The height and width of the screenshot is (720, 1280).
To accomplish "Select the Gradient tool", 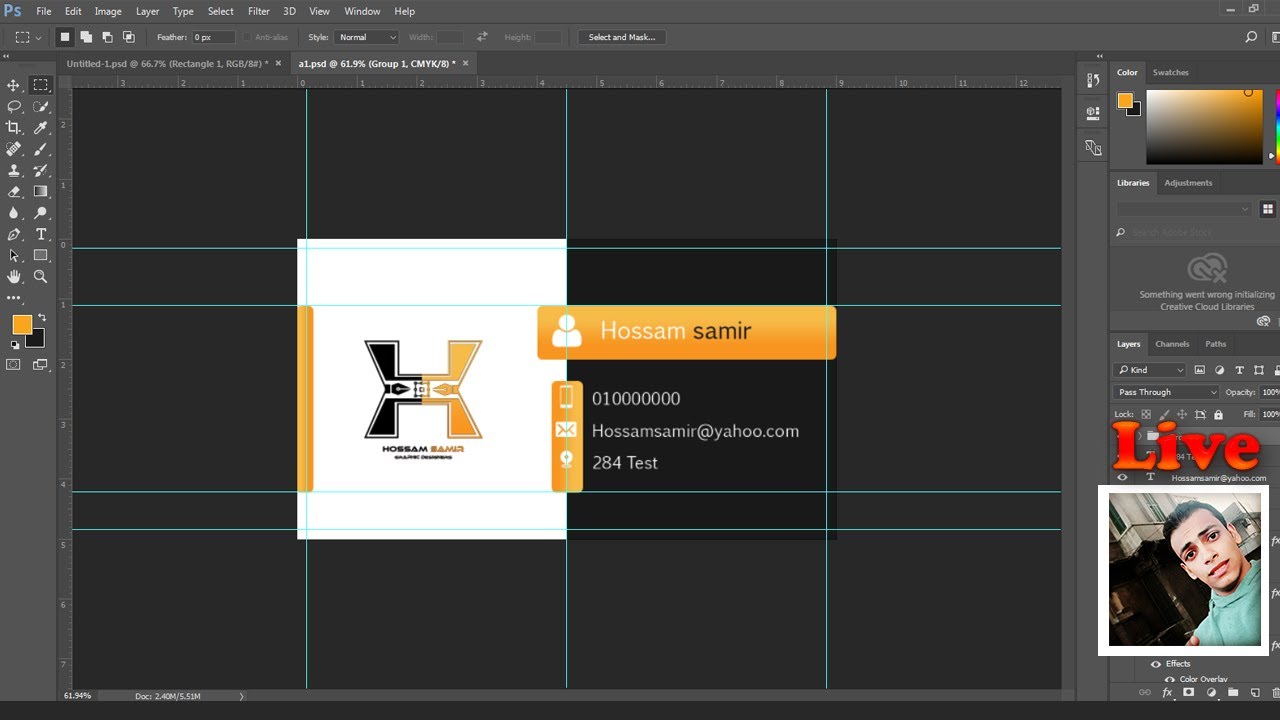I will (41, 191).
